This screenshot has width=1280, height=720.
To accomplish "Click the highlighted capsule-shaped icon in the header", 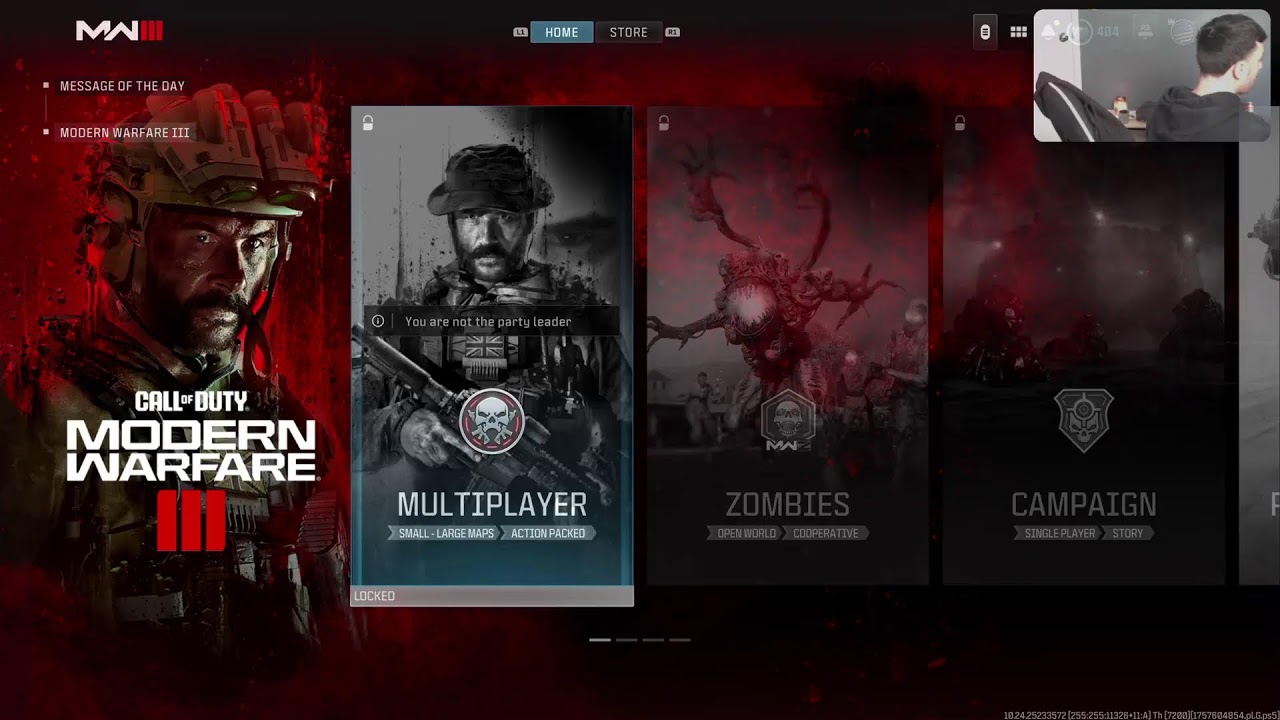I will (985, 32).
